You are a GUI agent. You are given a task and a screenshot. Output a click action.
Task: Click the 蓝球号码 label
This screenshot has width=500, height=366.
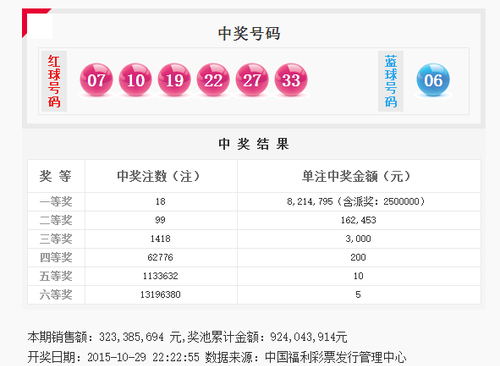coord(391,81)
